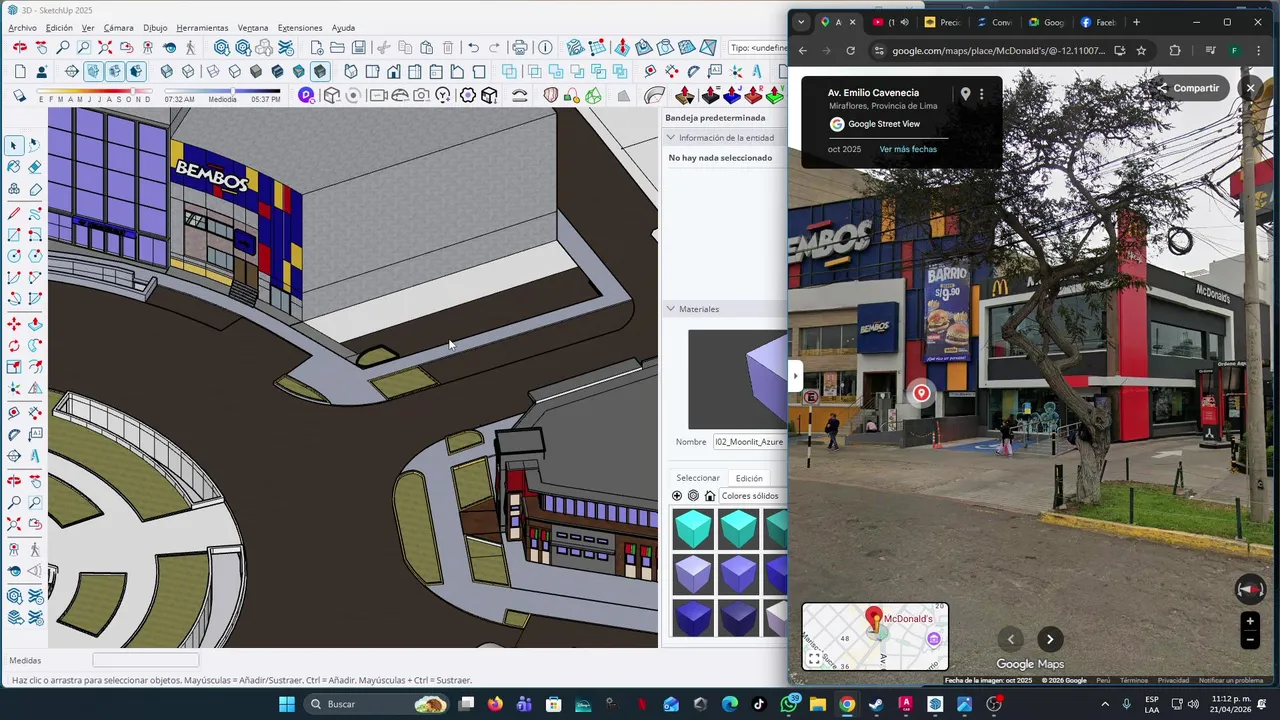Toggle display section planes button

93,71
